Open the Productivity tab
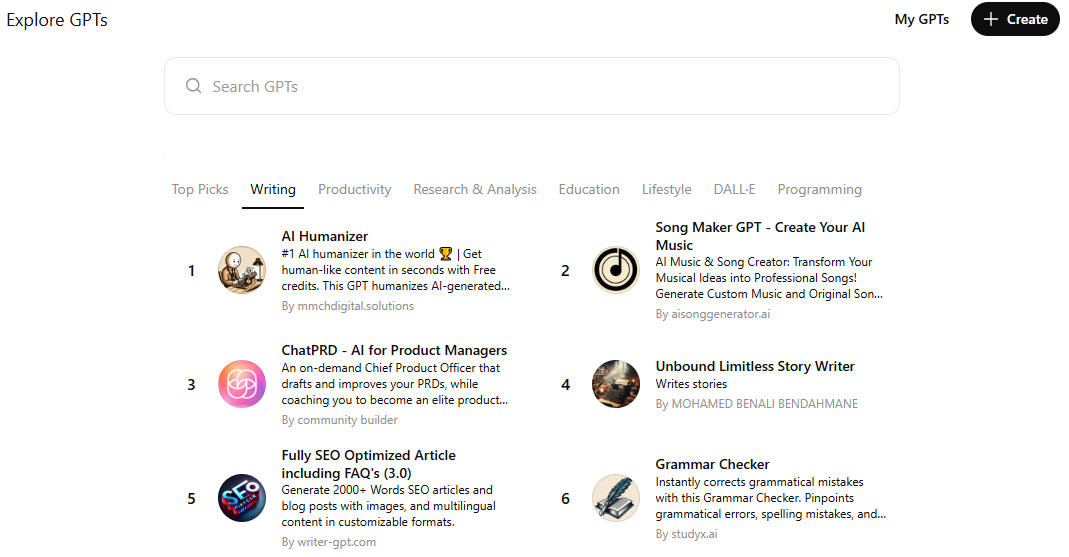 (x=354, y=189)
